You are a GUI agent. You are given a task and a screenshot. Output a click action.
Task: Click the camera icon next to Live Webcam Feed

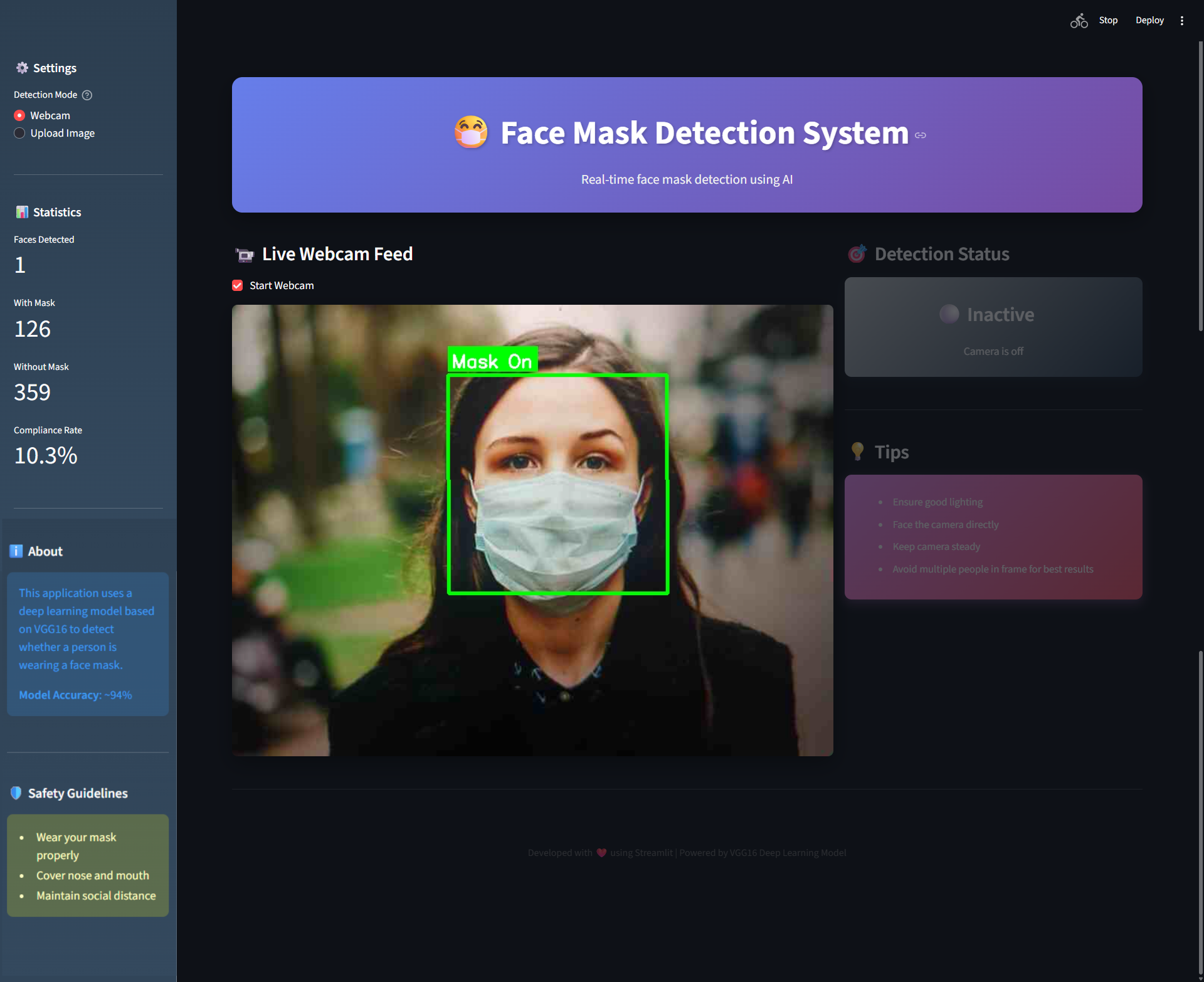[244, 255]
